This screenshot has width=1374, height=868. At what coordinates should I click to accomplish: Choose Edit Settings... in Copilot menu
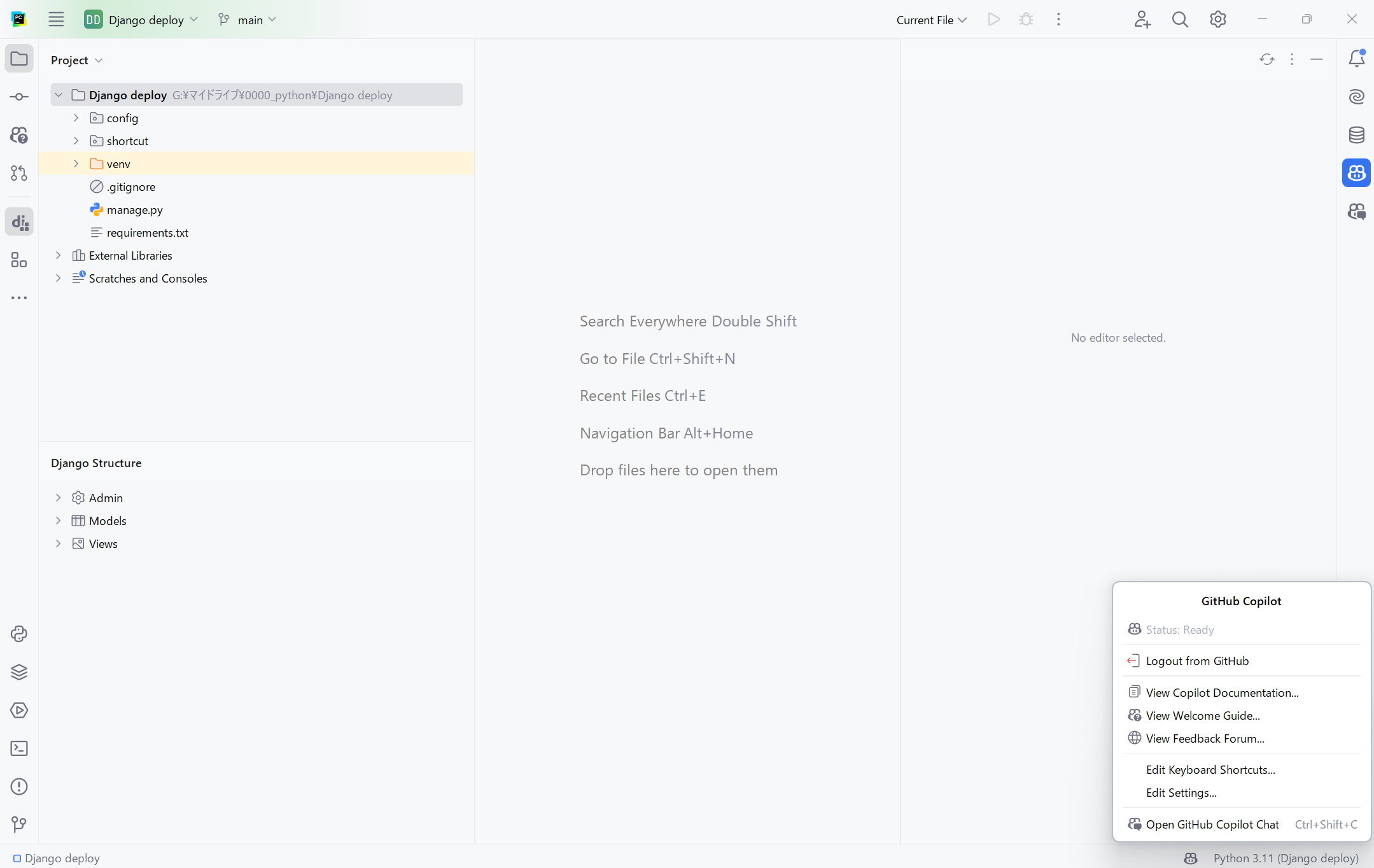(x=1181, y=792)
